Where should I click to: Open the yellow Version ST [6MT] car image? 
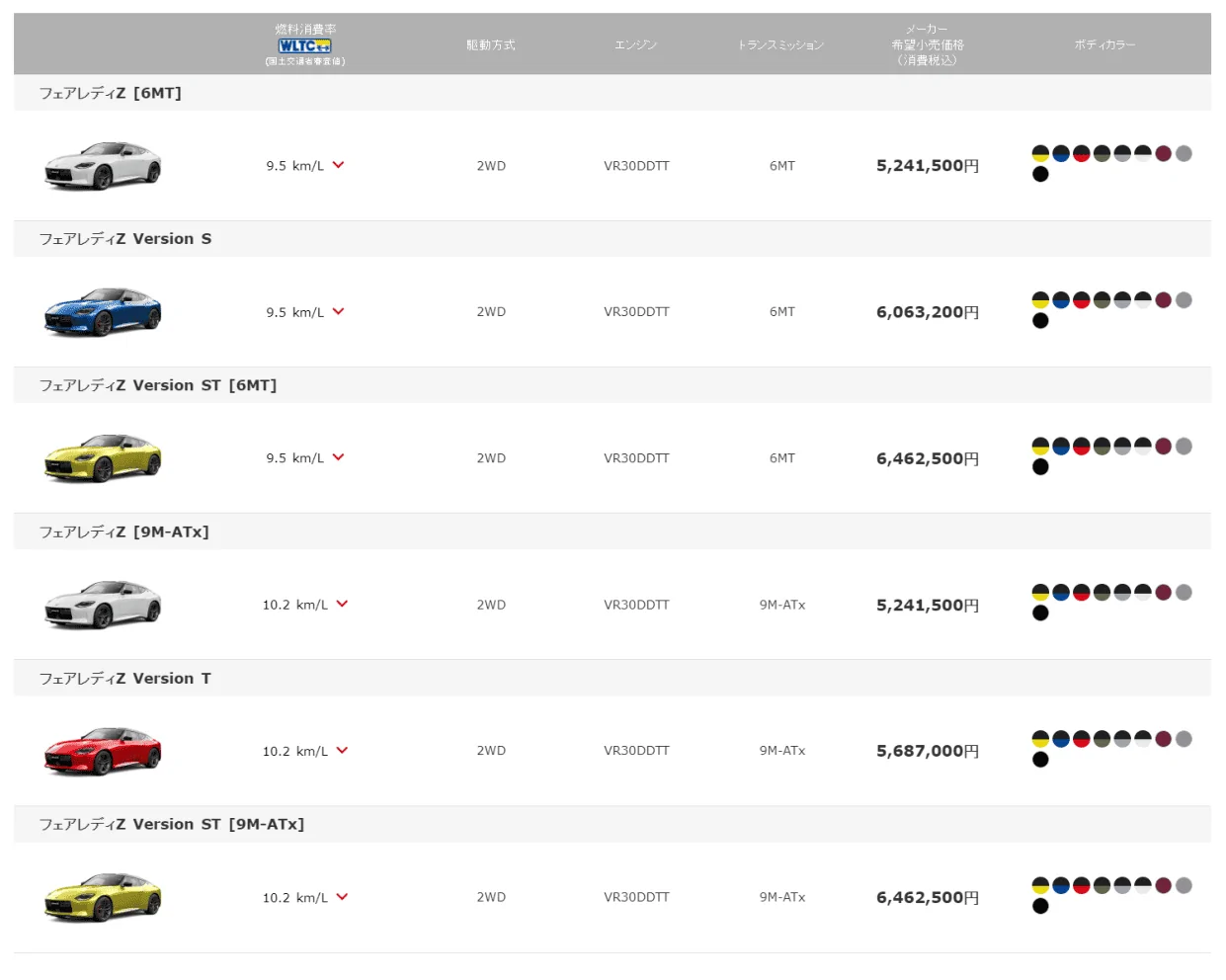click(x=103, y=458)
